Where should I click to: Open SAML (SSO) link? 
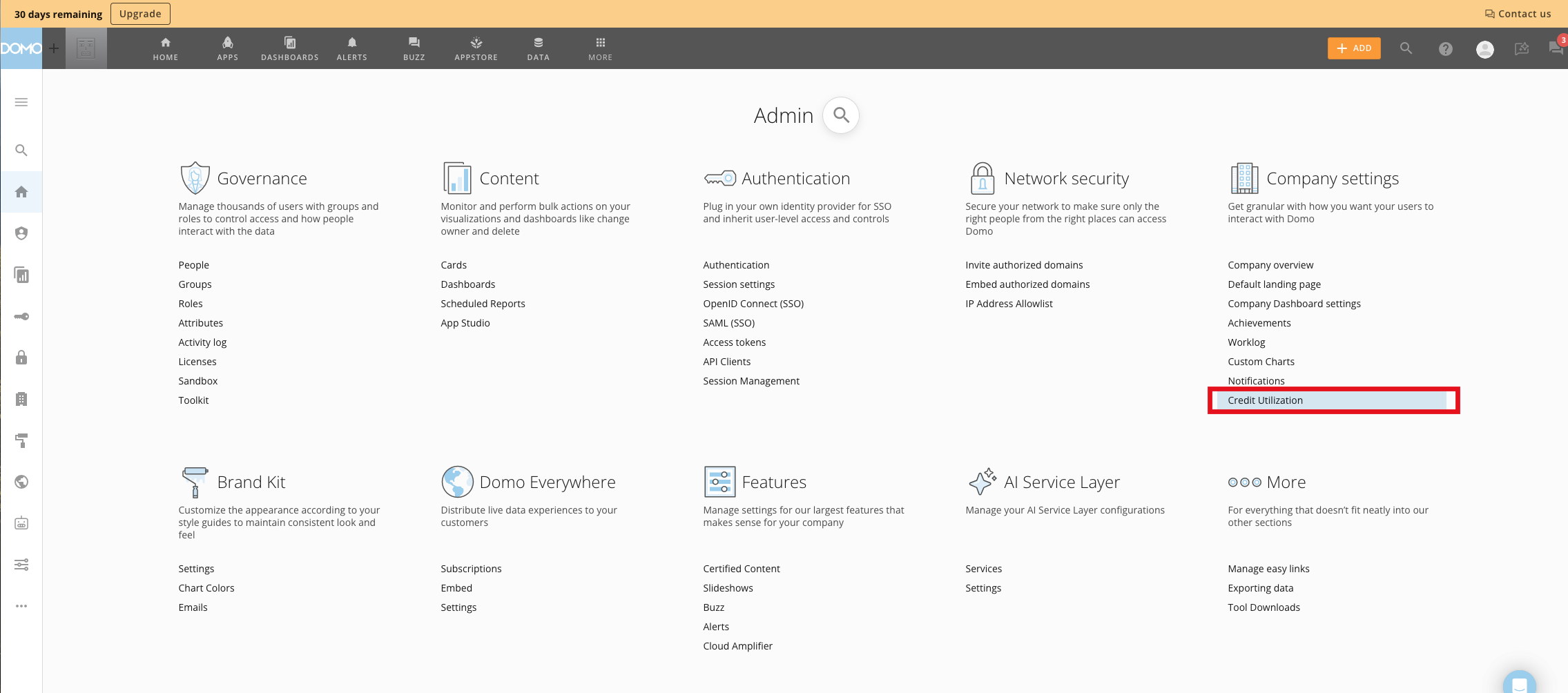pos(729,323)
